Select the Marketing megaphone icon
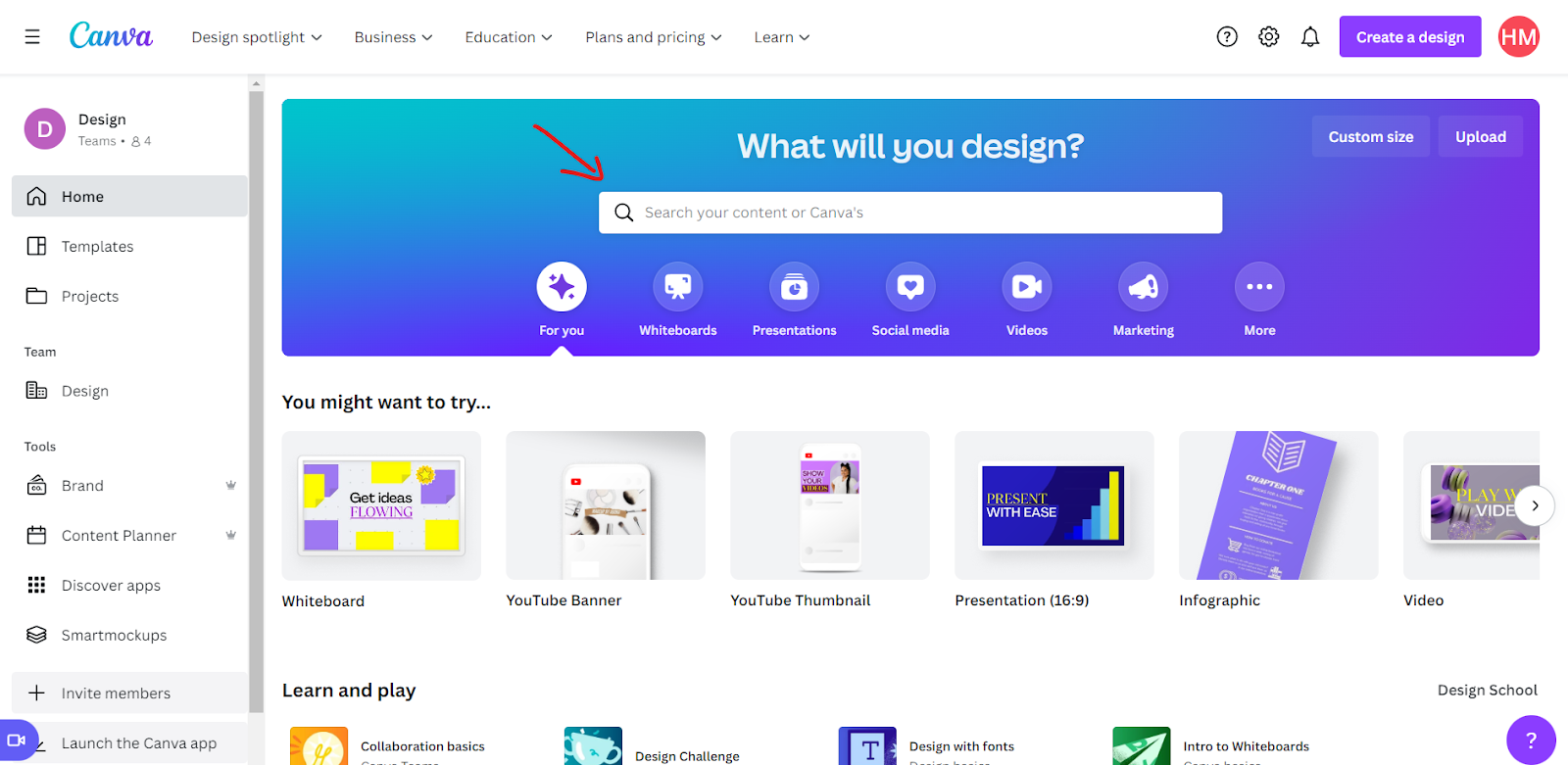 pos(1144,287)
